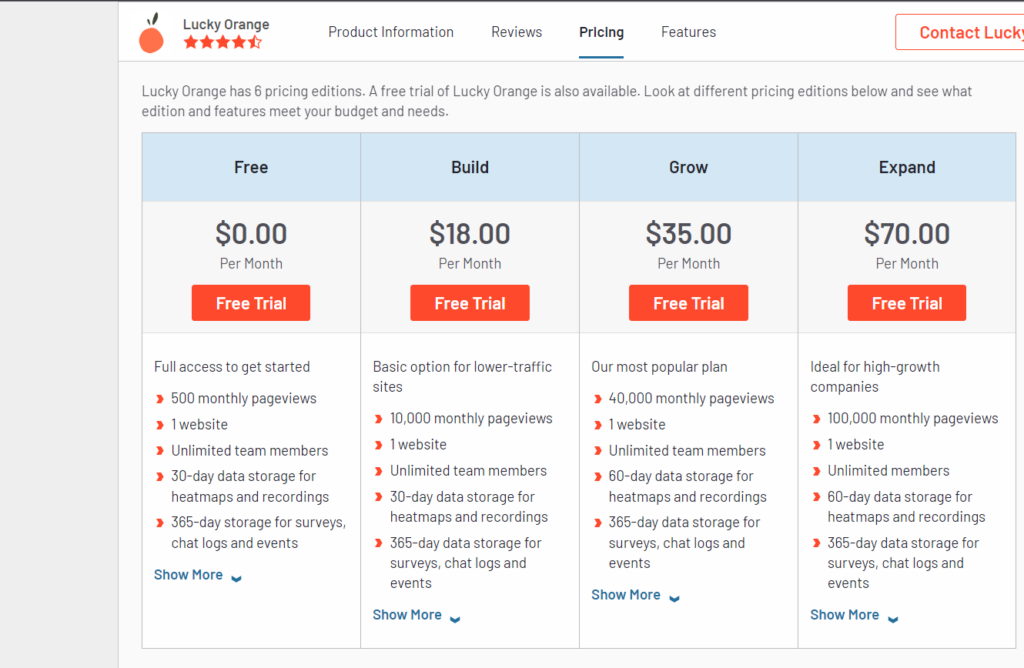Expand Show More under the Expand plan
This screenshot has height=668, width=1024.
[844, 615]
